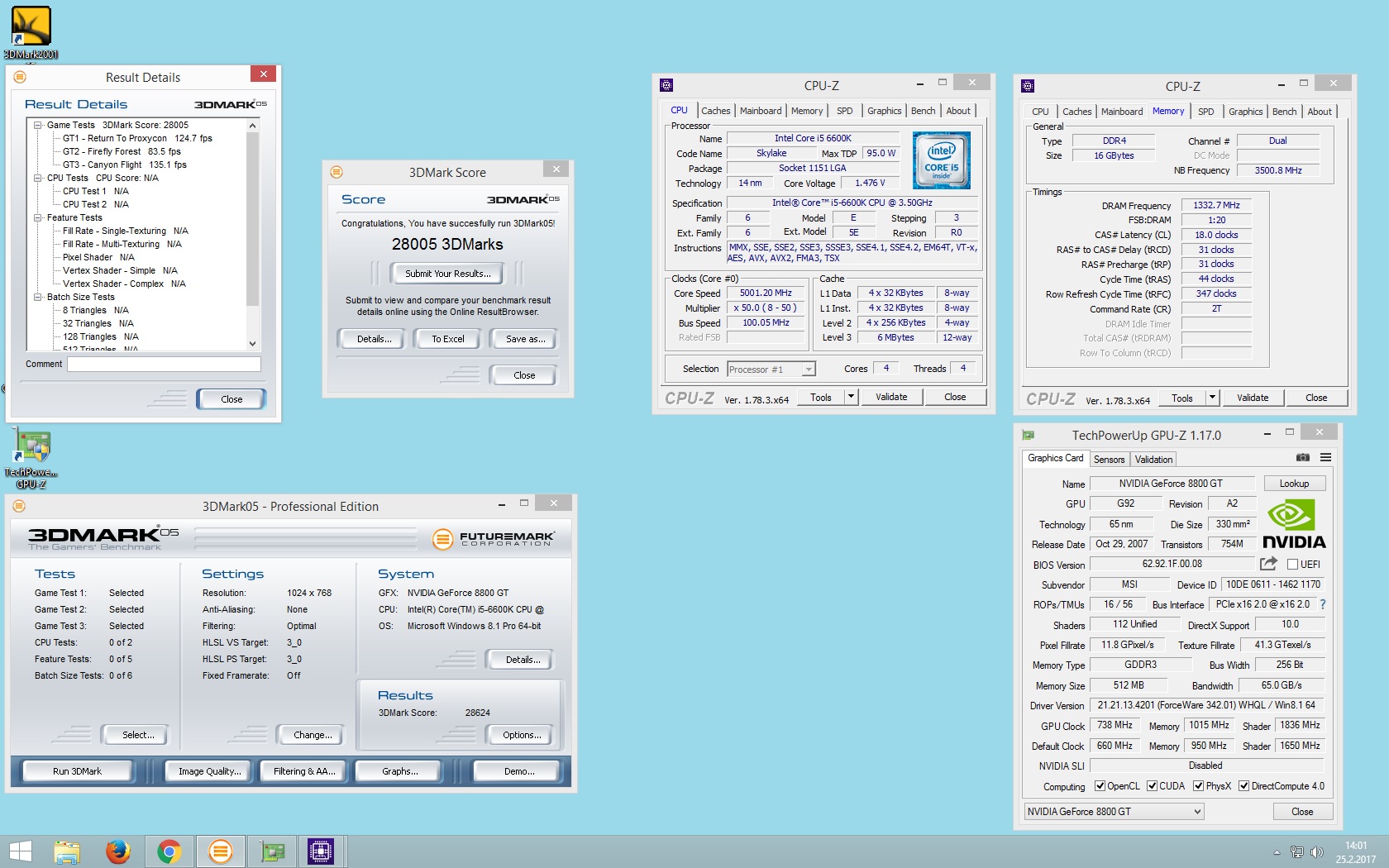Click Result Details window title icon
This screenshot has height=868, width=1389.
(20, 77)
